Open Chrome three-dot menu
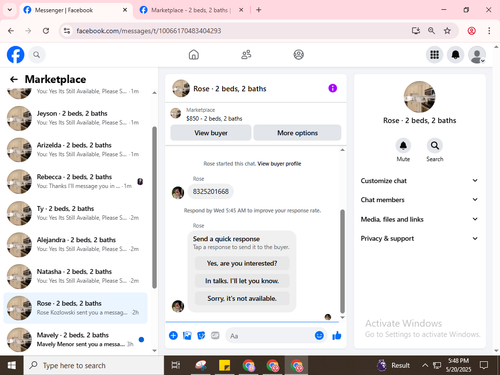 tap(489, 31)
